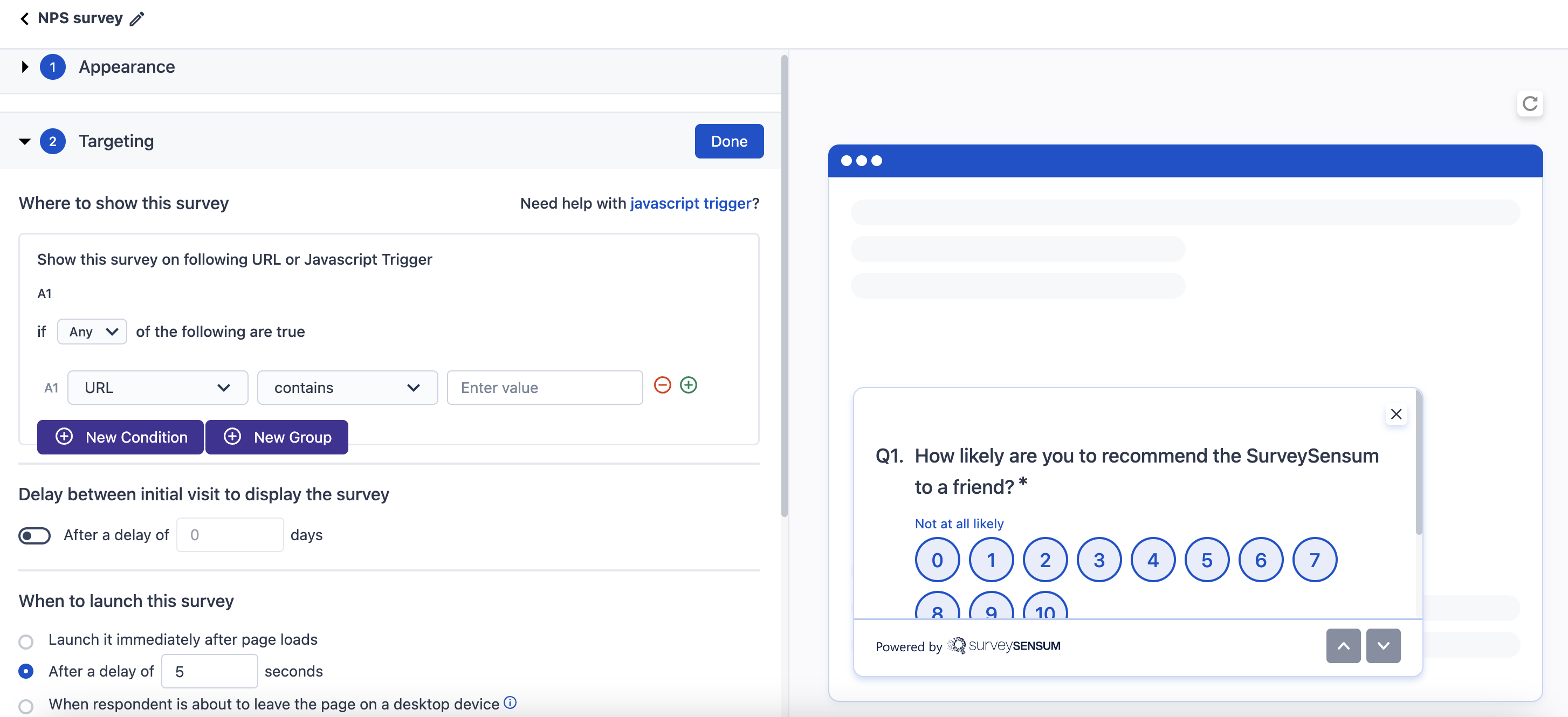Click the 'Not at all likely' label
1568x717 pixels.
click(x=959, y=523)
